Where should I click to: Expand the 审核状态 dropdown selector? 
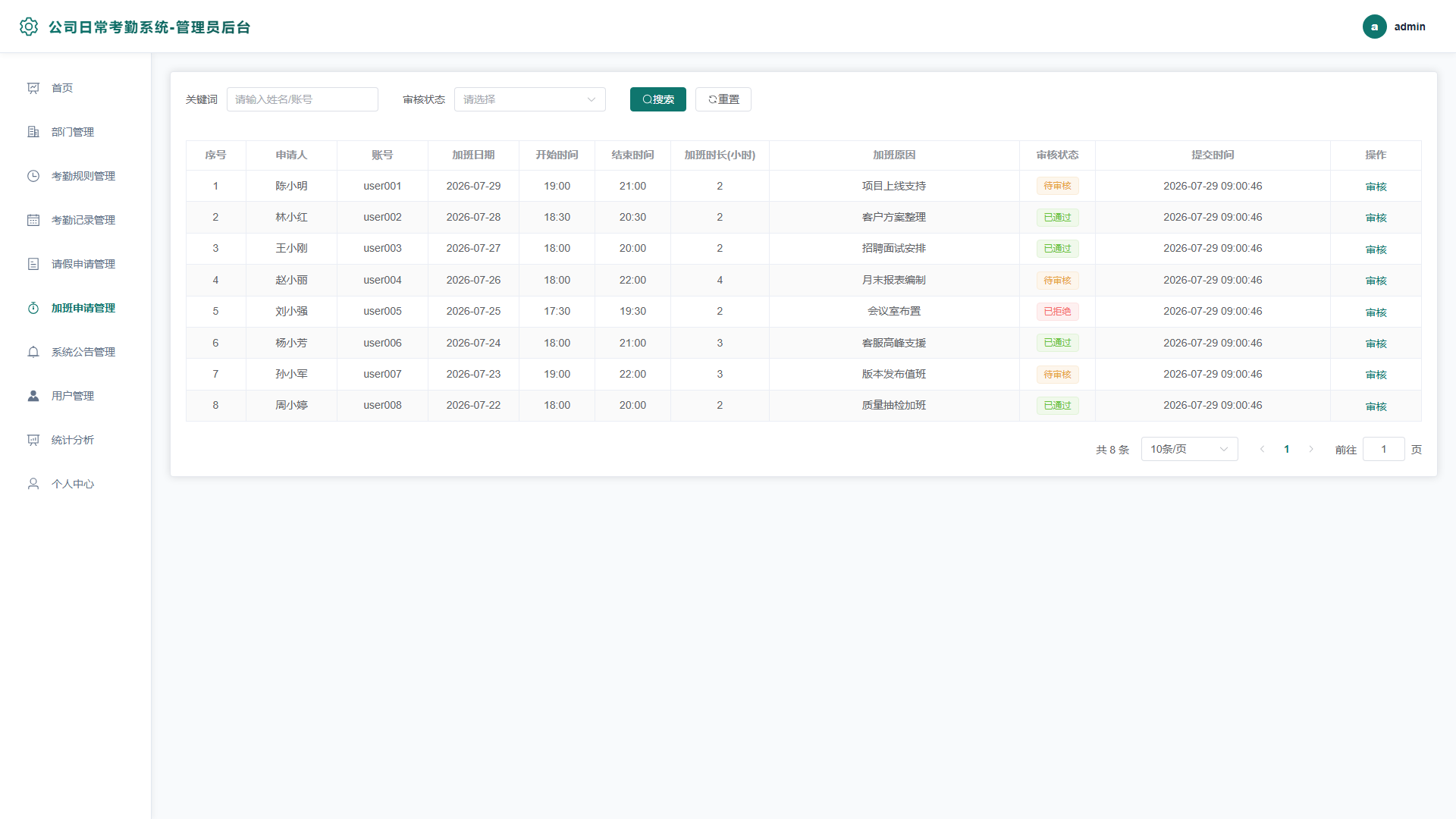529,99
